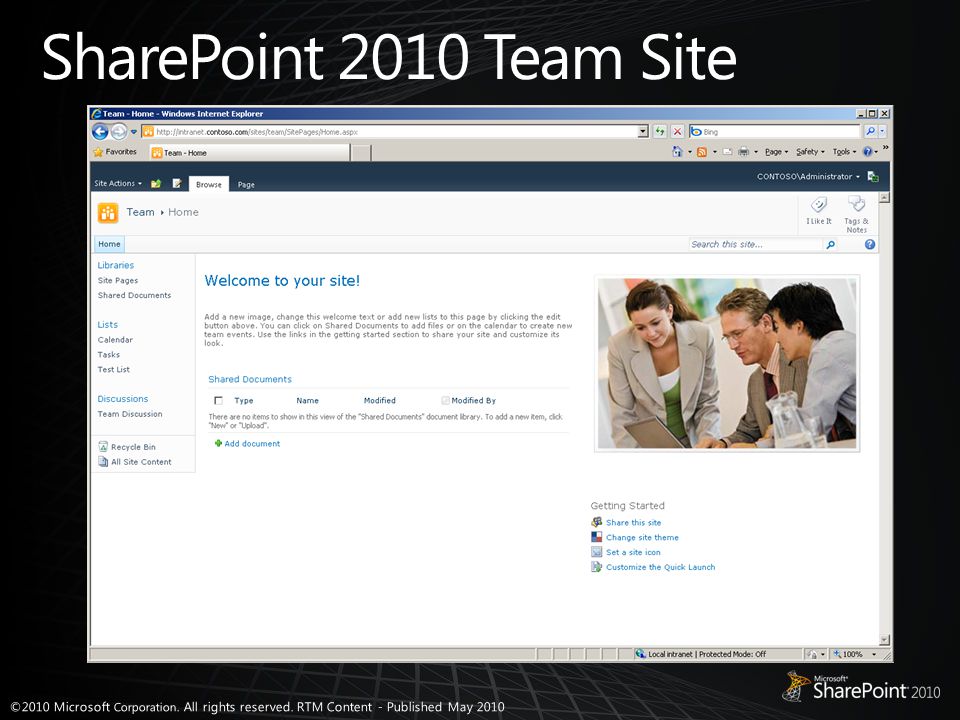Open the Test List link

113,369
